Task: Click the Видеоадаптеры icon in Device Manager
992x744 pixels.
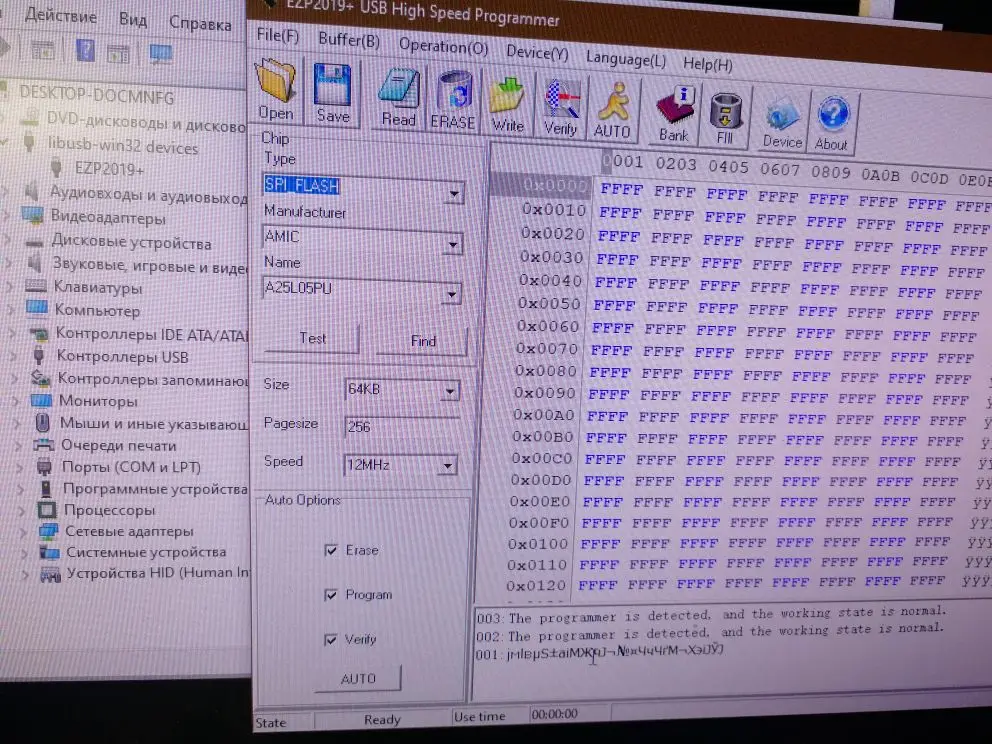Action: tap(32, 214)
